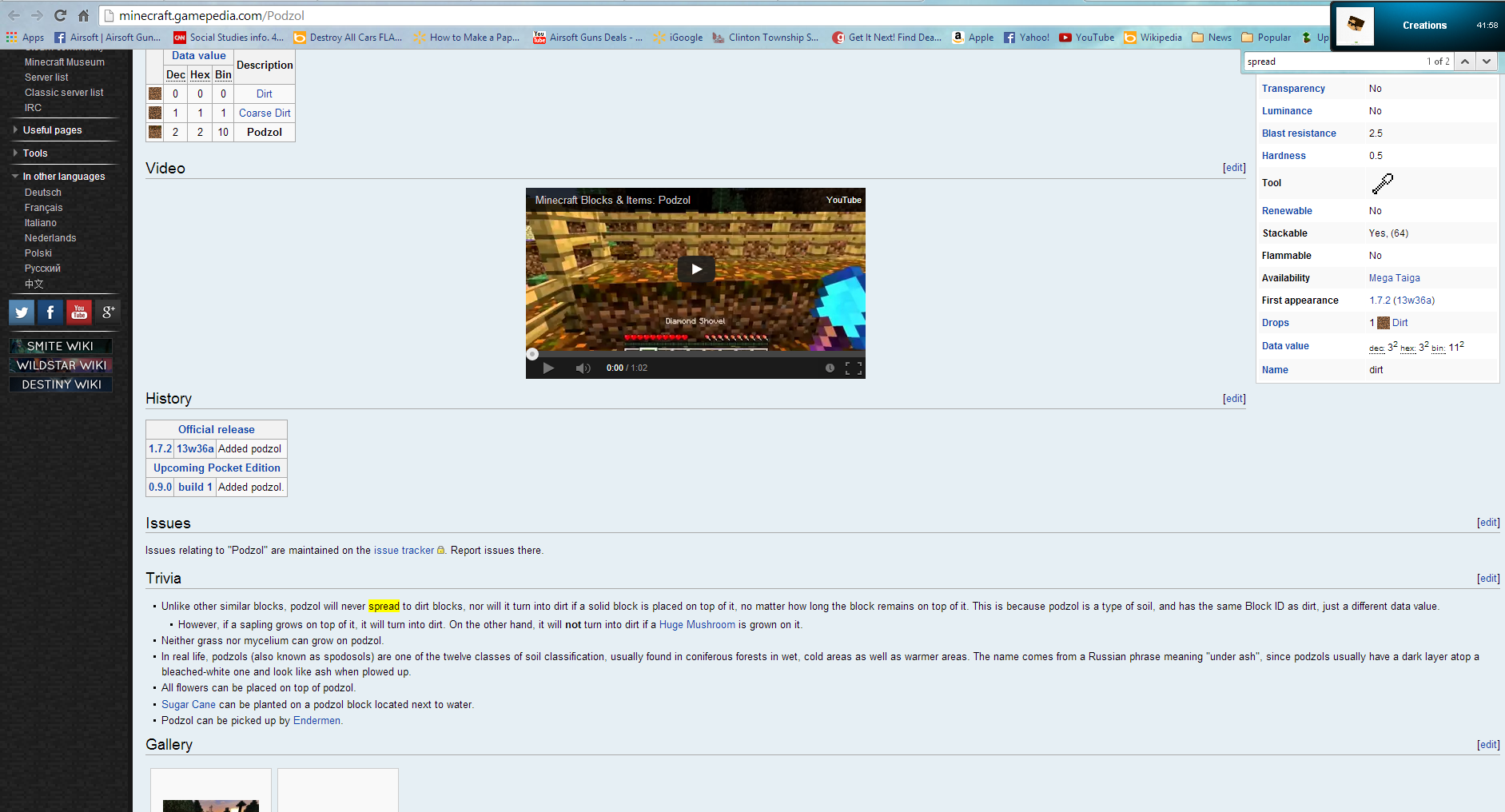The image size is (1505, 812).
Task: Go to browser home page icon
Action: pos(83,15)
